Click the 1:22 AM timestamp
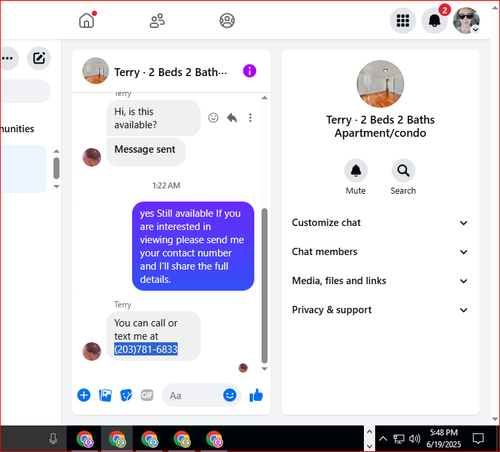 click(x=166, y=185)
